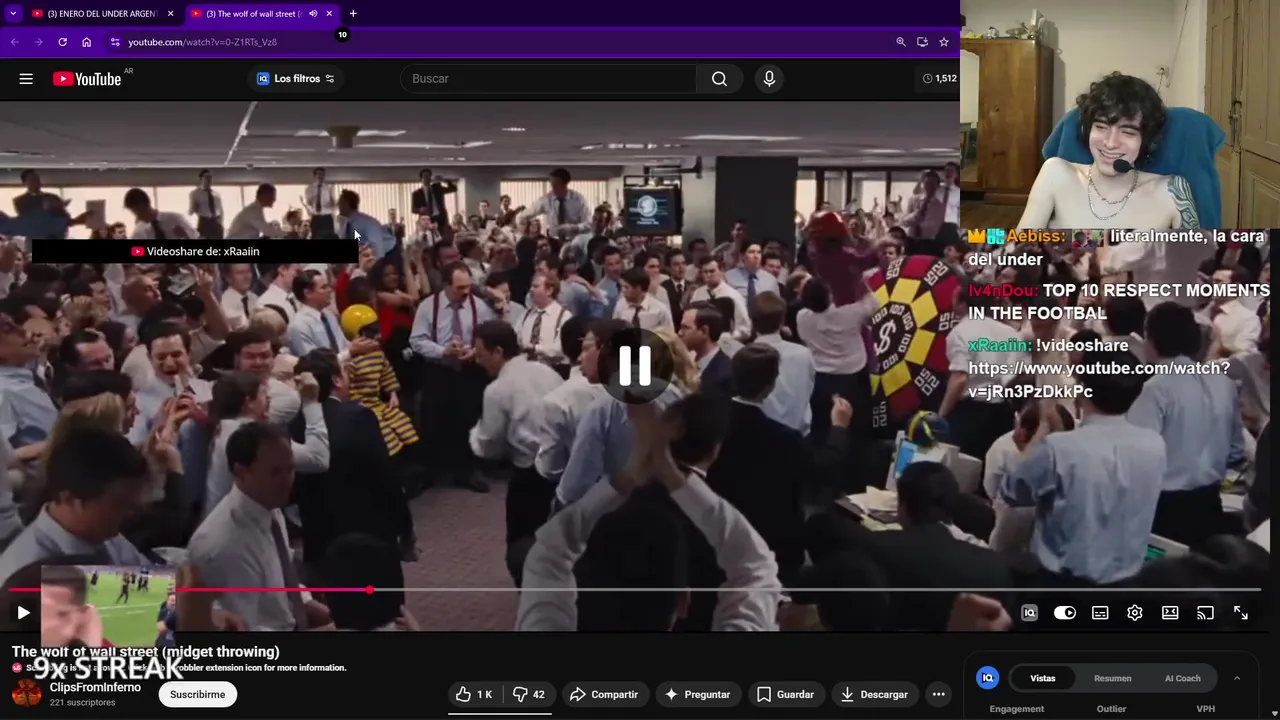Select the youtube.com URL in address bar
Viewport: 1280px width, 720px height.
pyautogui.click(x=202, y=42)
